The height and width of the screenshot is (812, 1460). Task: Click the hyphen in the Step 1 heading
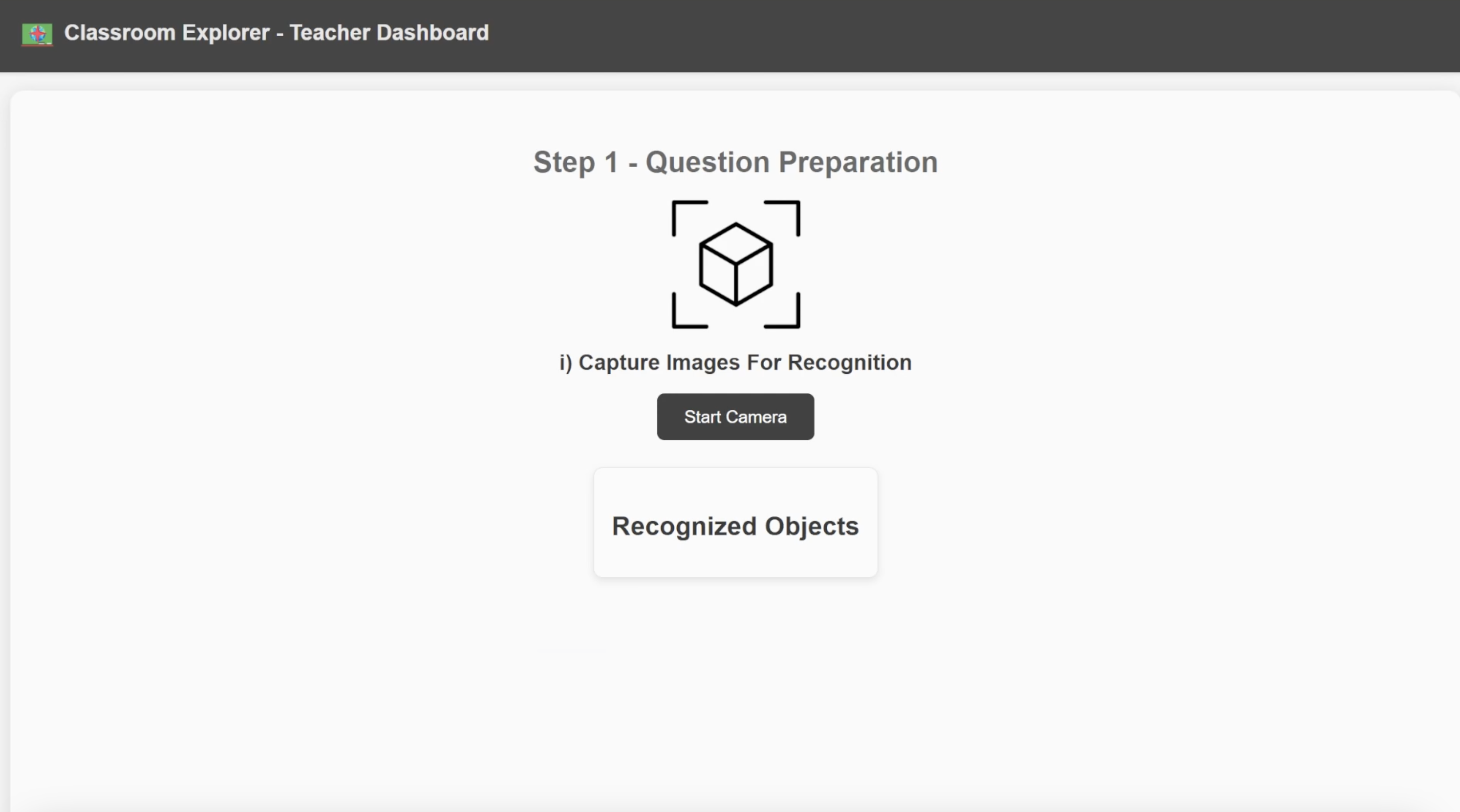632,164
